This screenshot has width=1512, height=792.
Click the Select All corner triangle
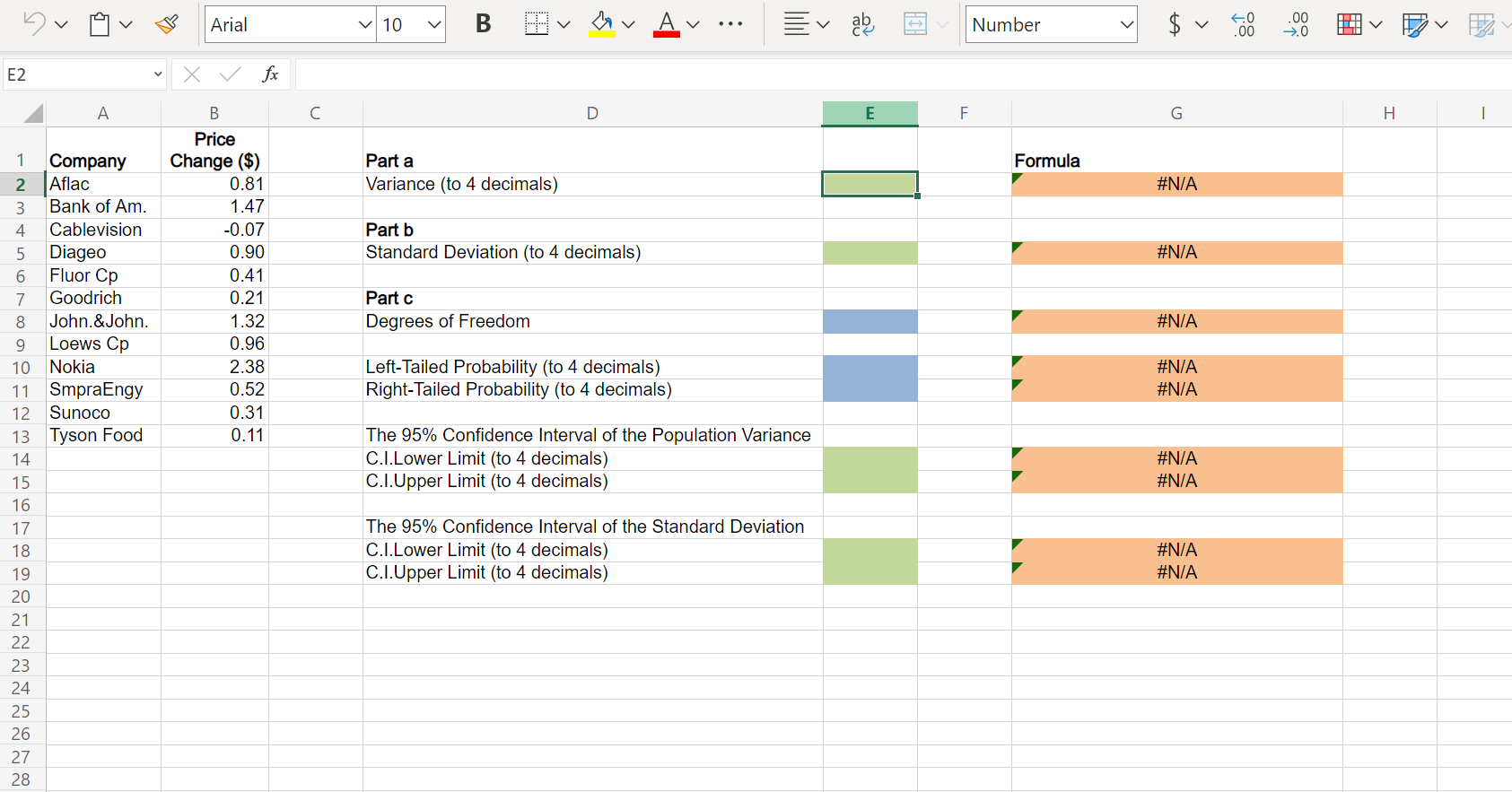(33, 113)
